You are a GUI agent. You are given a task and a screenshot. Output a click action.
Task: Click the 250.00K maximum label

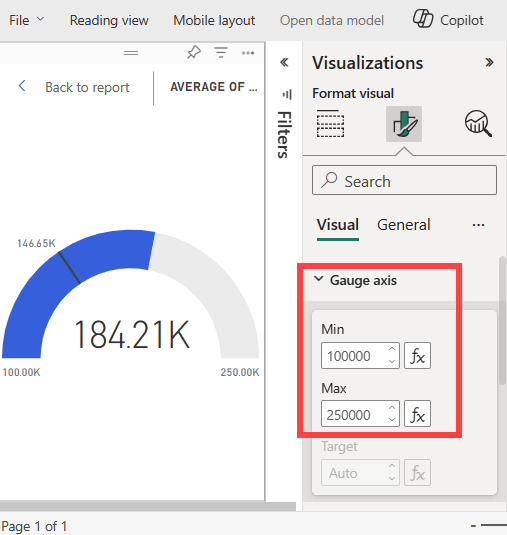(240, 372)
